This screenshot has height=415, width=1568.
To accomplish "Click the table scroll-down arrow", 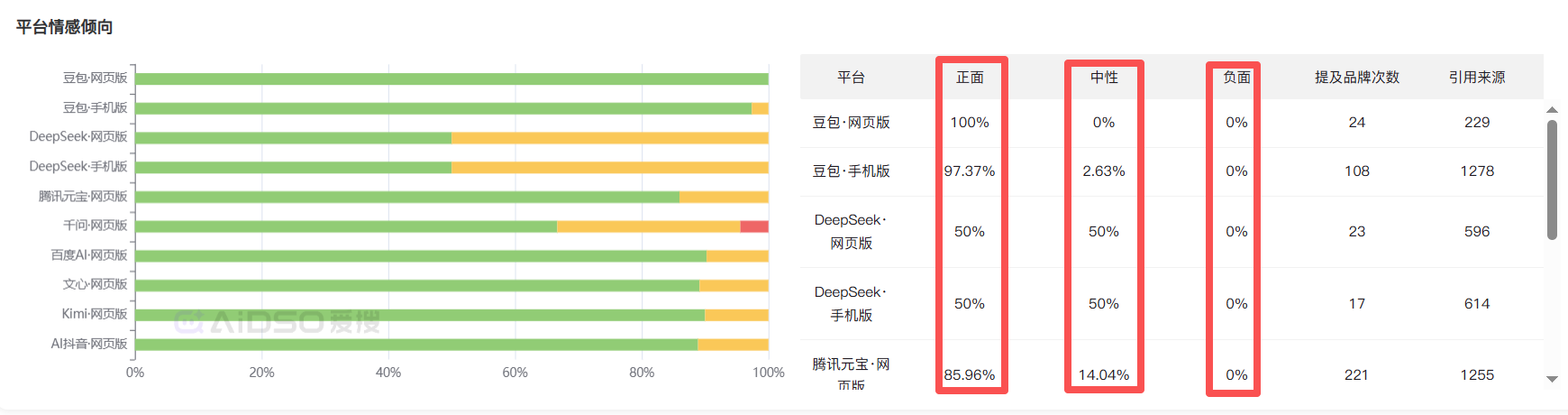I will 1552,379.
